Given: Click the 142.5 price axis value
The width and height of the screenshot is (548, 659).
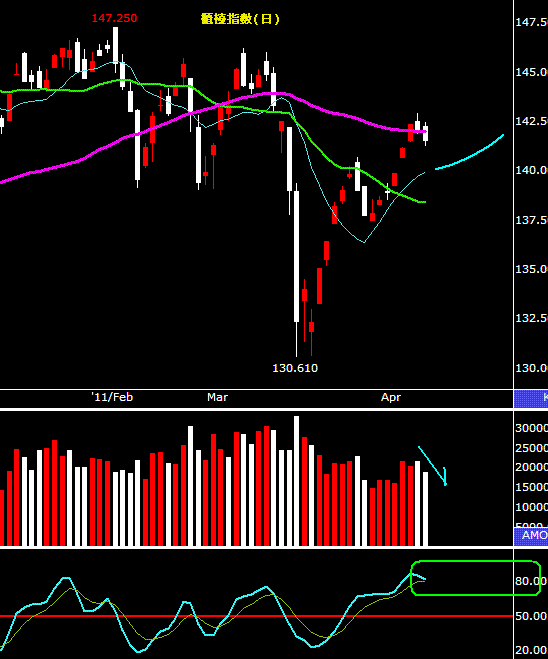Looking at the screenshot, I should (532, 121).
